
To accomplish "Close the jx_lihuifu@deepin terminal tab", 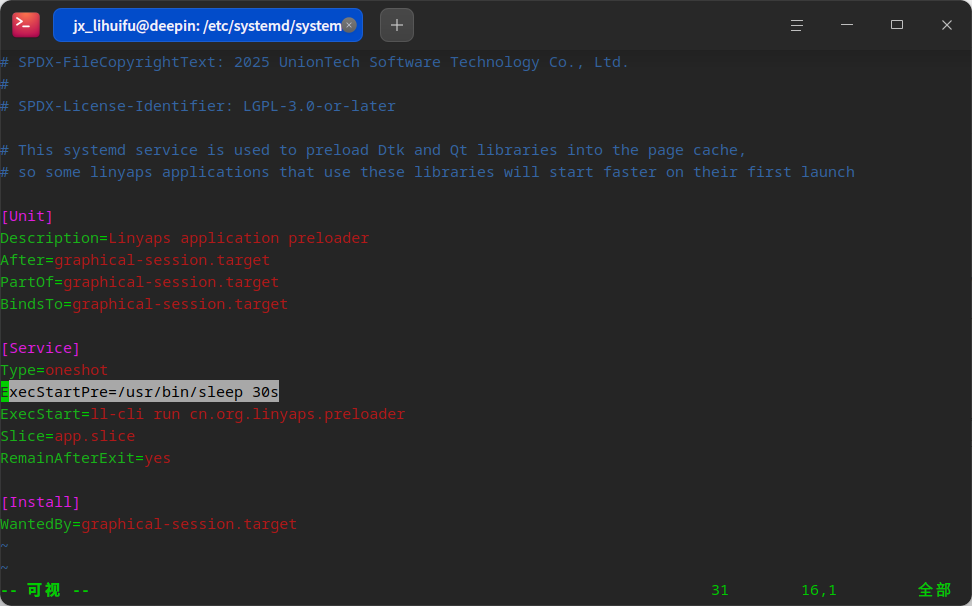I will point(349,25).
